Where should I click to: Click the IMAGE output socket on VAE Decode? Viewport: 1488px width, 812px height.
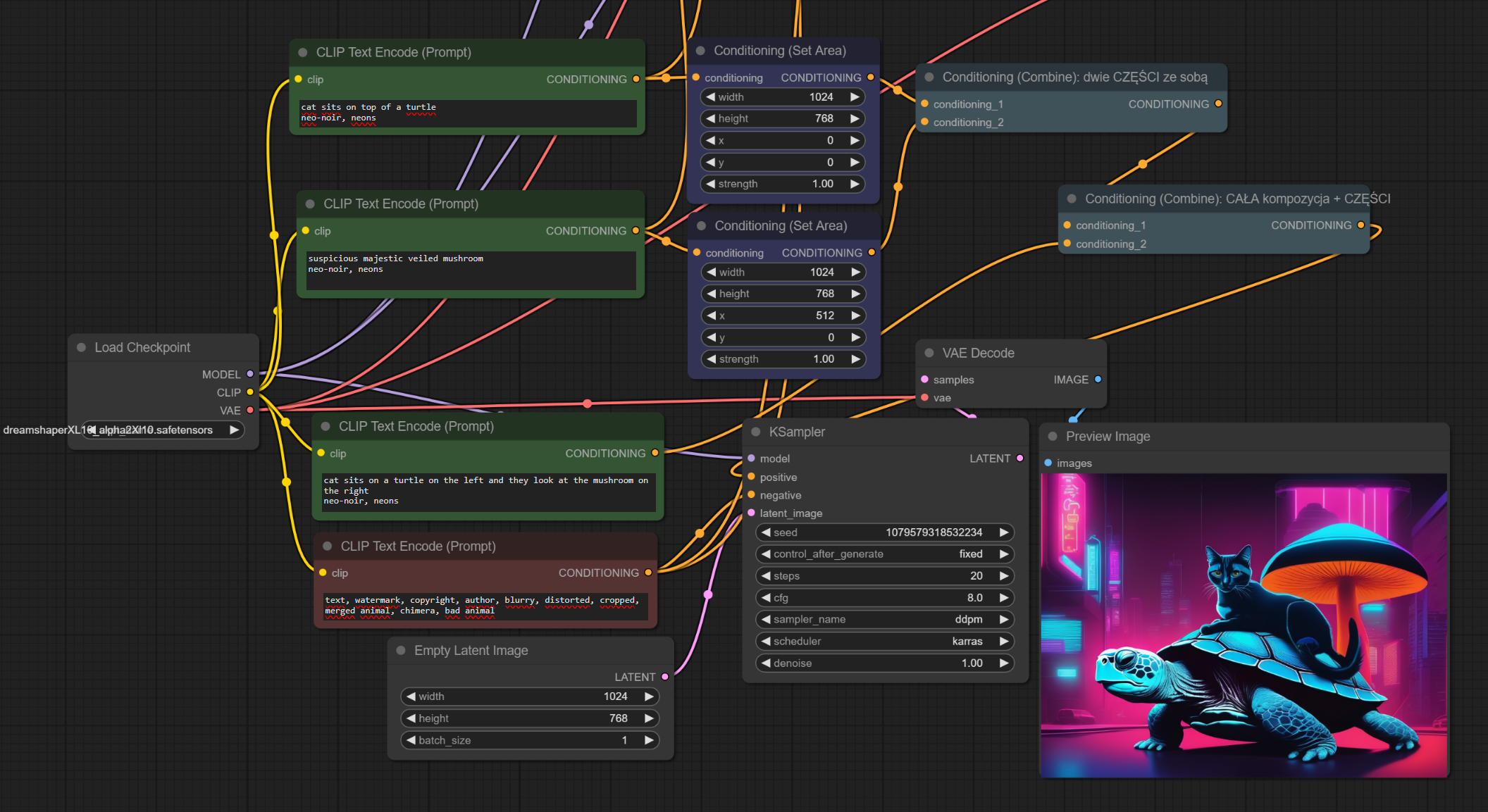1098,380
